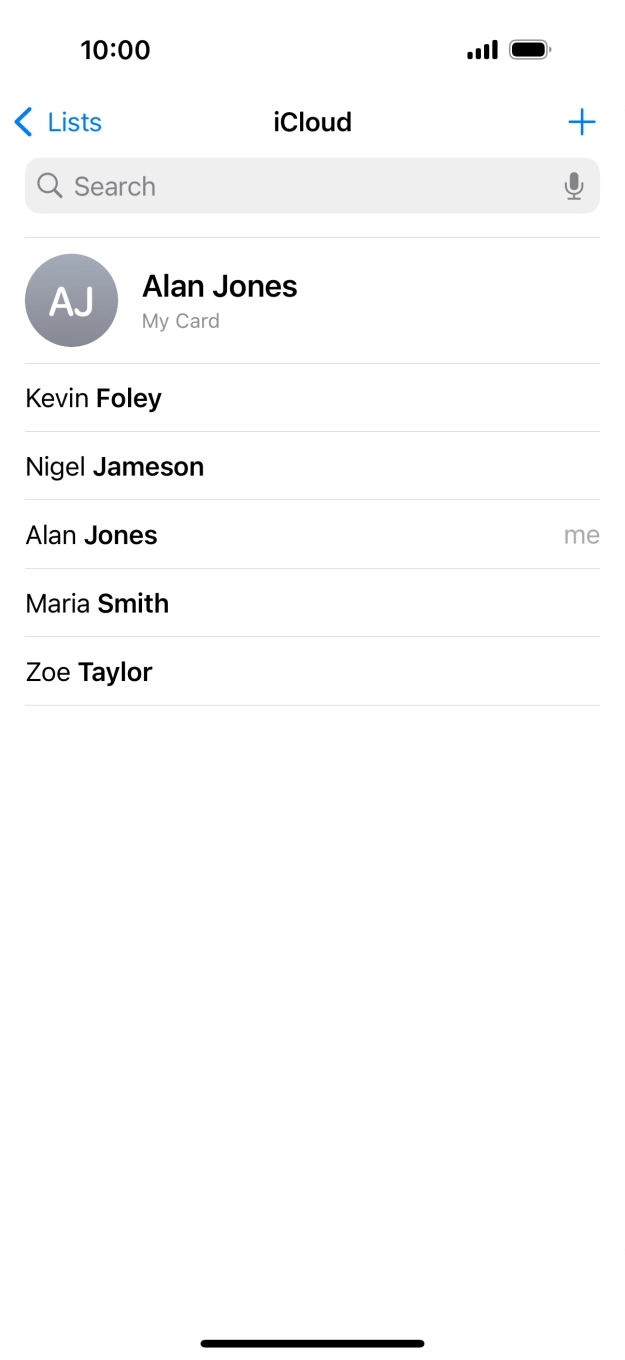Tap the plus icon to add contact
This screenshot has width=625, height=1360.
tap(581, 123)
